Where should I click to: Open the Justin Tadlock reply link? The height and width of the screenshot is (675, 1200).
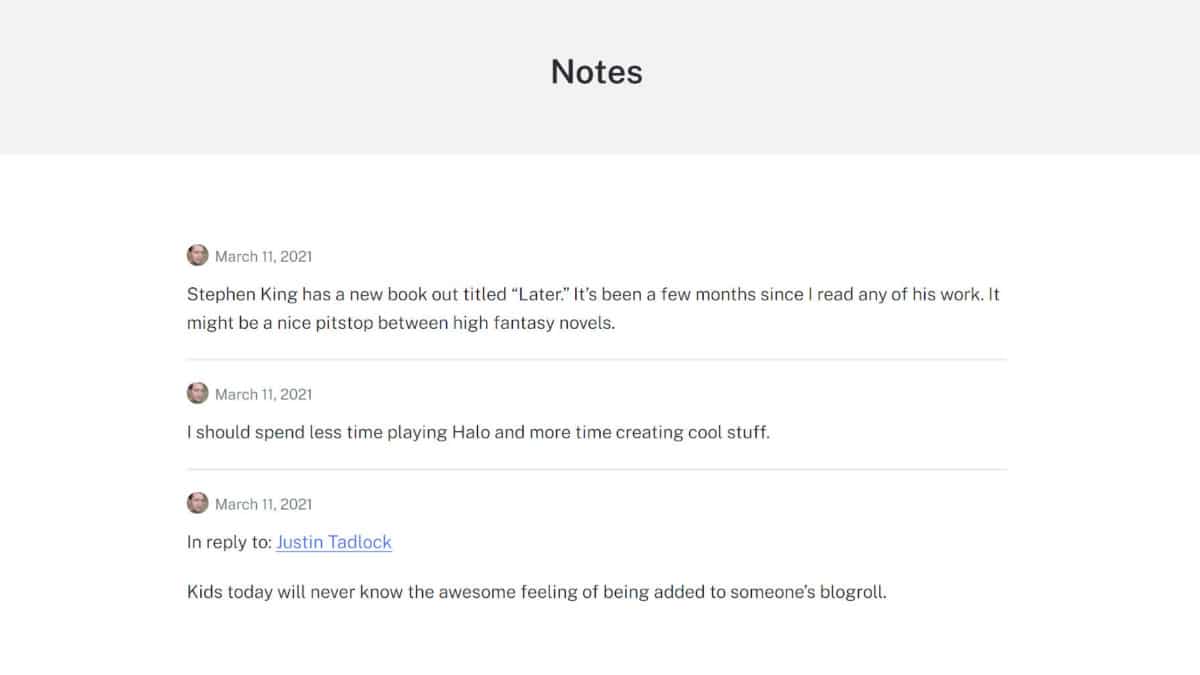coord(334,542)
